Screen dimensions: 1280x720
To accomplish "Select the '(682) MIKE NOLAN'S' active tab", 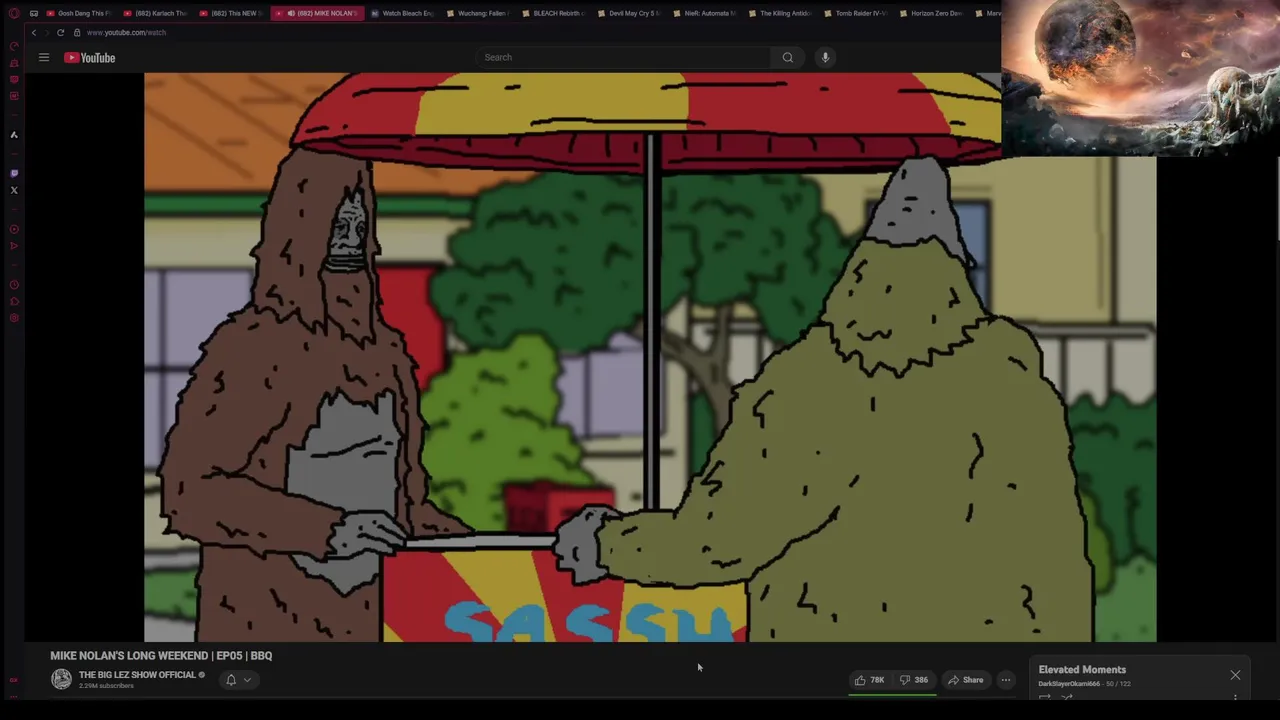I will click(316, 13).
